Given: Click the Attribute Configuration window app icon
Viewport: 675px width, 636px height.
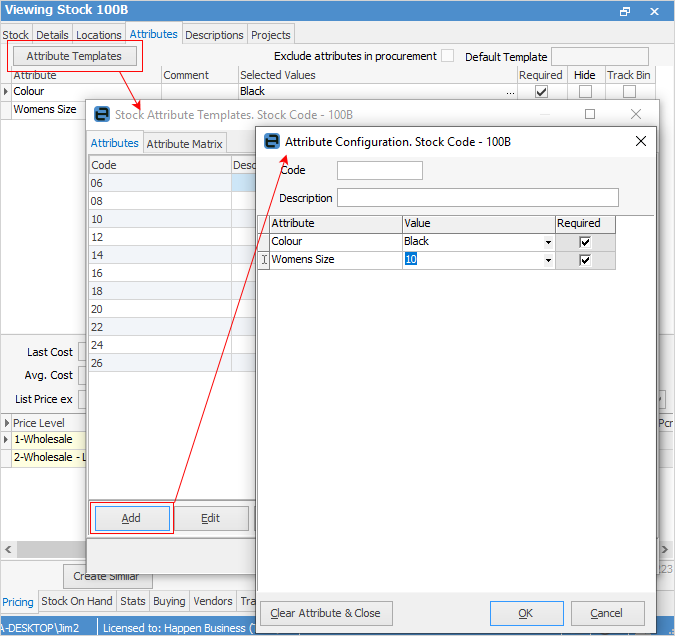Looking at the screenshot, I should [x=272, y=141].
